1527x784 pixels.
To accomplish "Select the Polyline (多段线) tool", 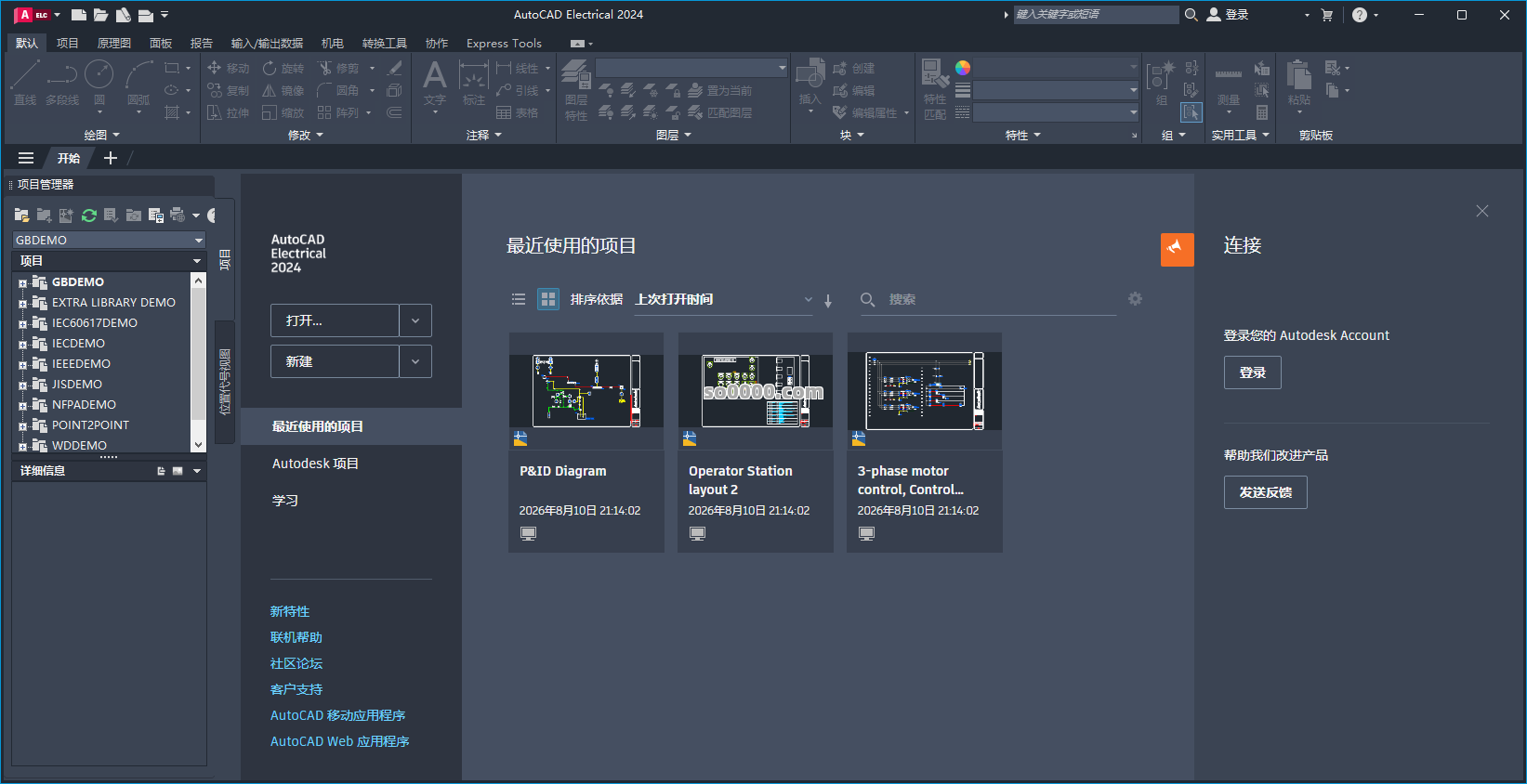I will coord(62,83).
